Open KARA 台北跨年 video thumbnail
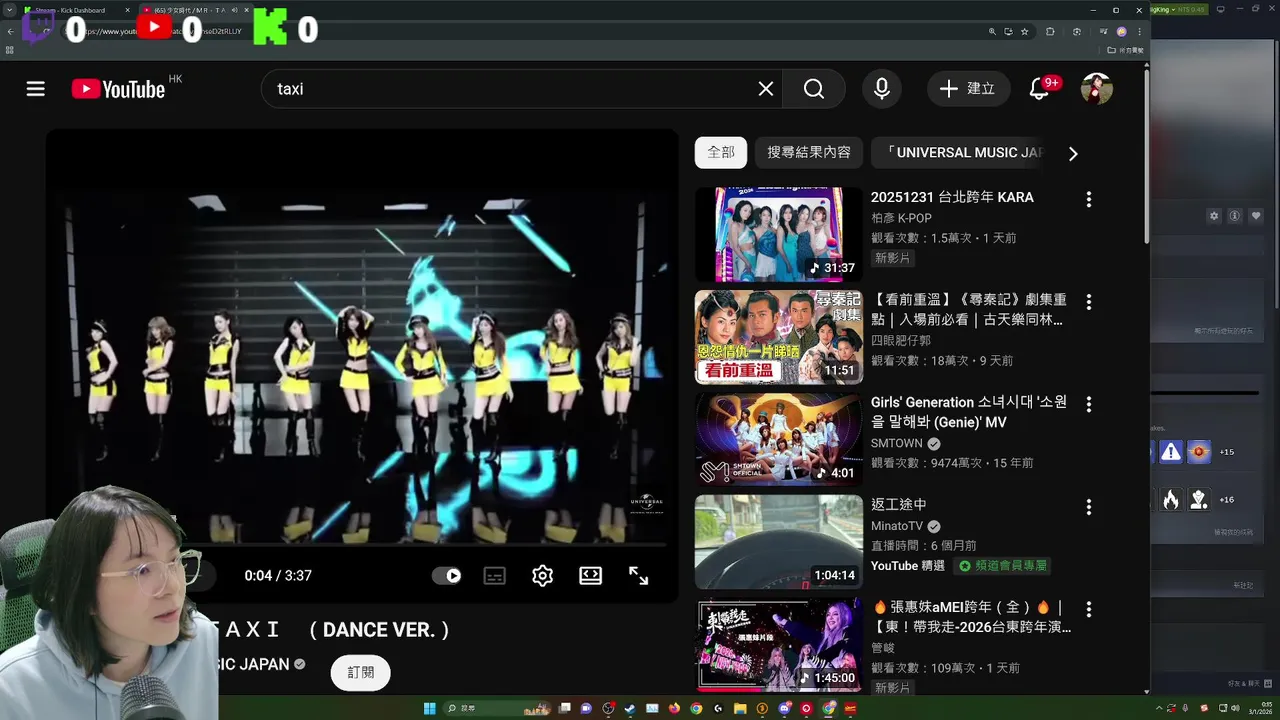This screenshot has width=1280, height=720. point(779,235)
